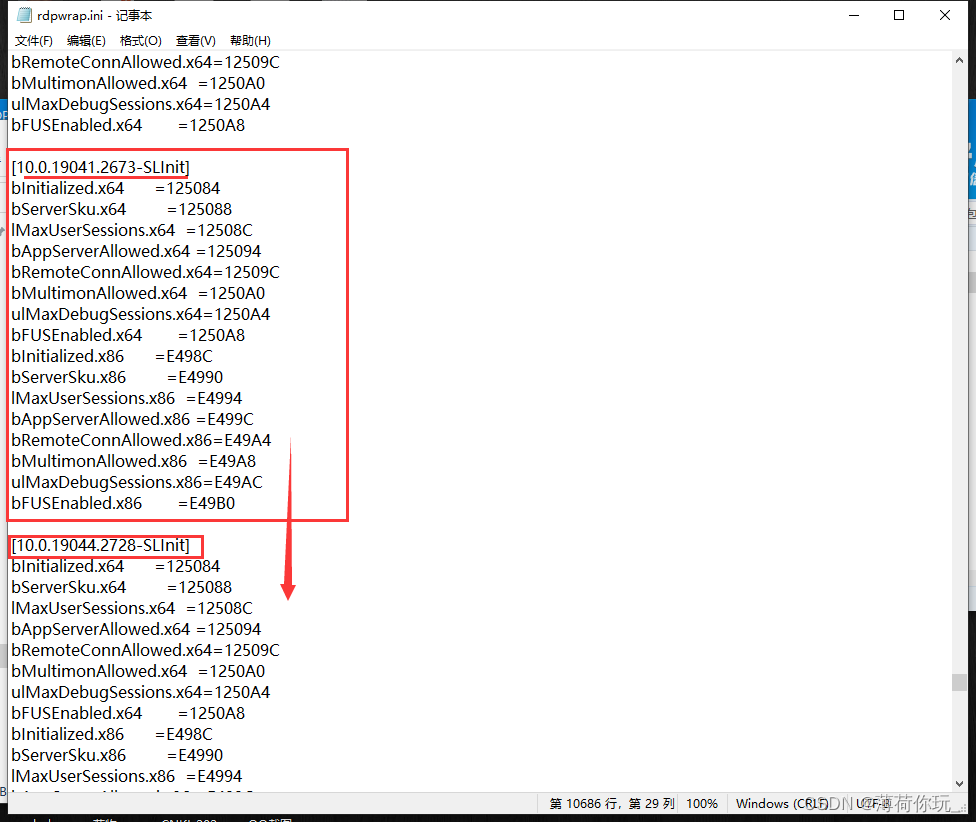Maximize the Notepad window

pyautogui.click(x=899, y=15)
